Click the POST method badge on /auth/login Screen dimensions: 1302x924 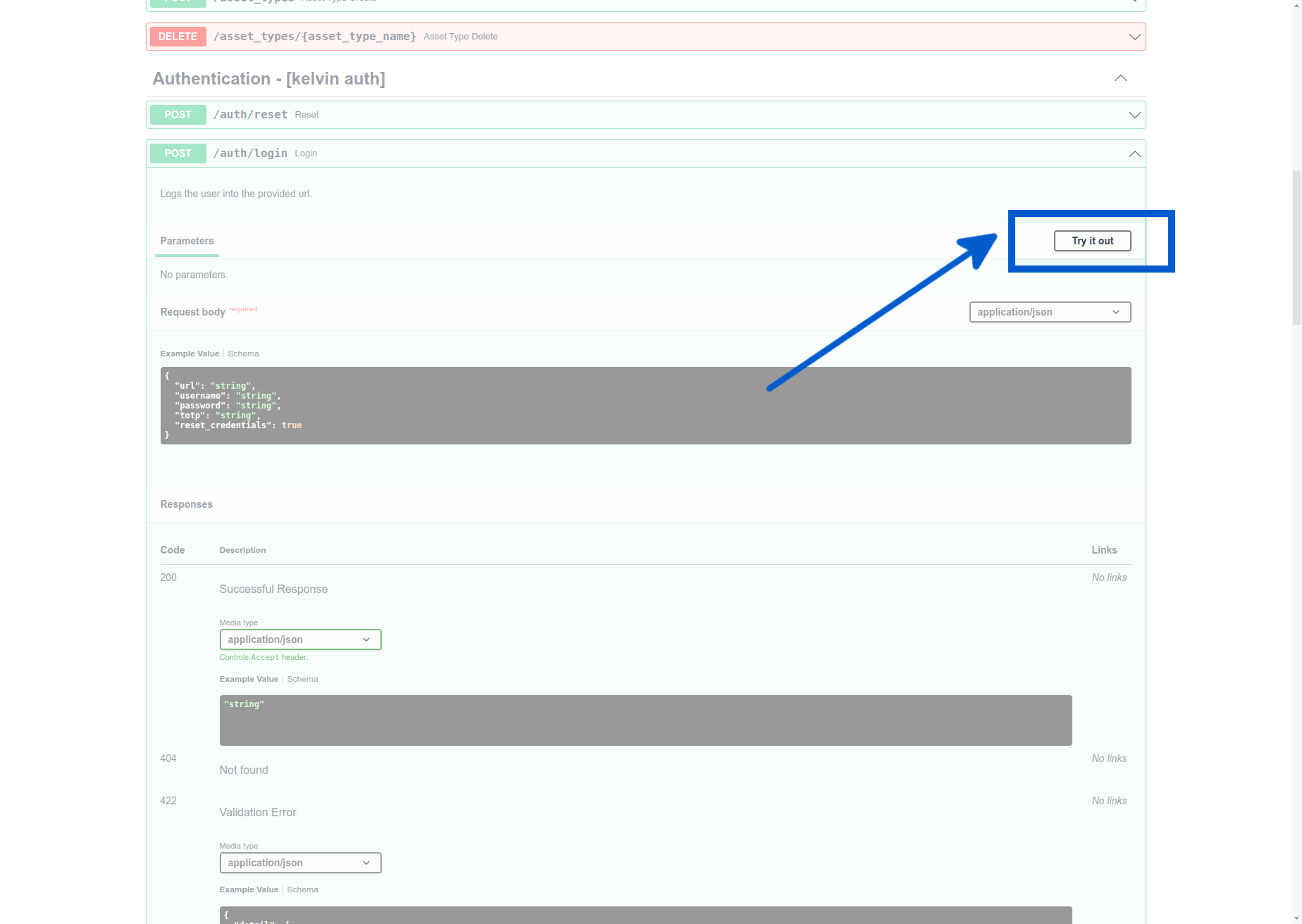pyautogui.click(x=177, y=153)
